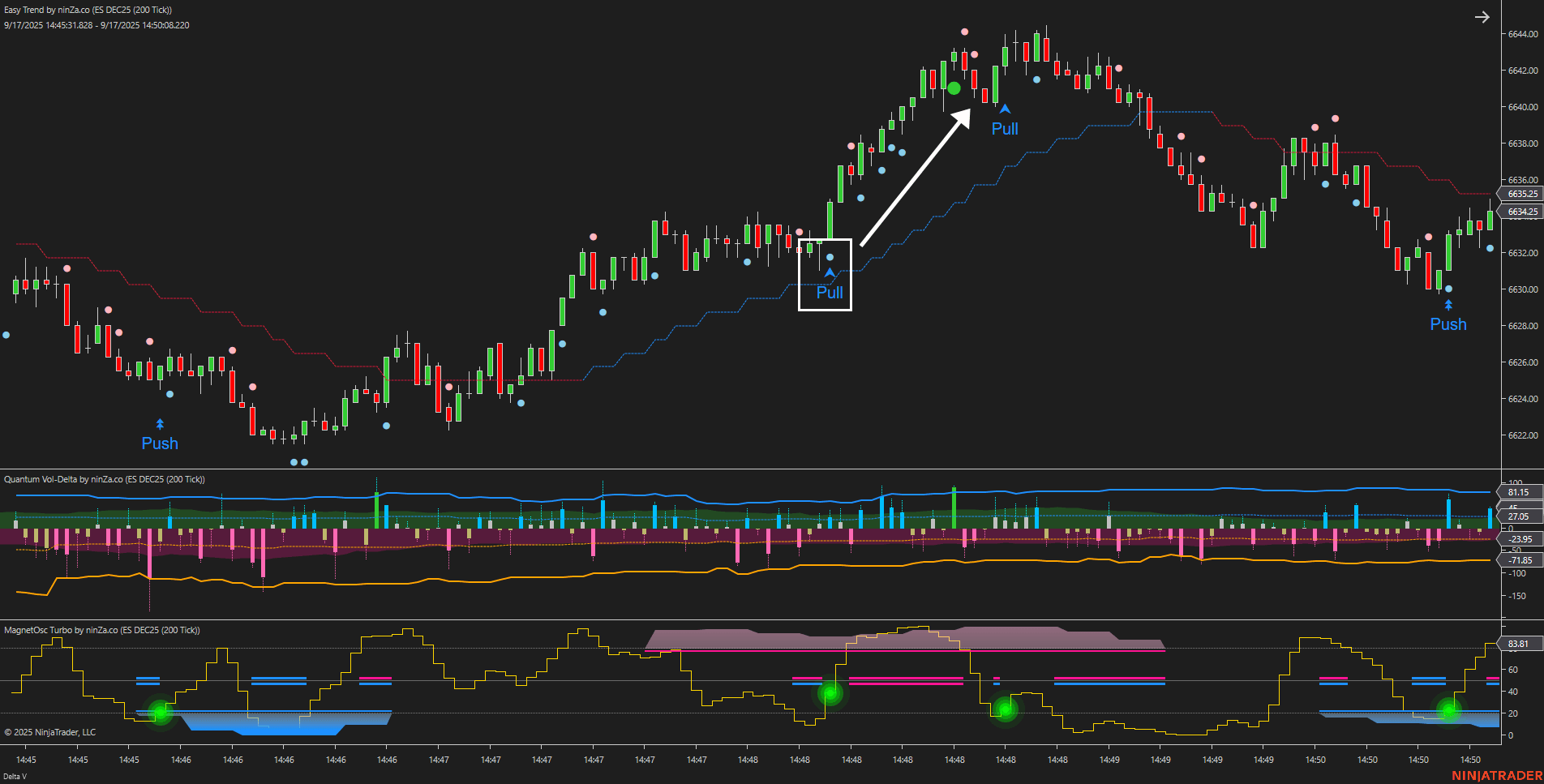Click the Pull label near the 6640 level
This screenshot has height=784, width=1544.
(x=1005, y=129)
